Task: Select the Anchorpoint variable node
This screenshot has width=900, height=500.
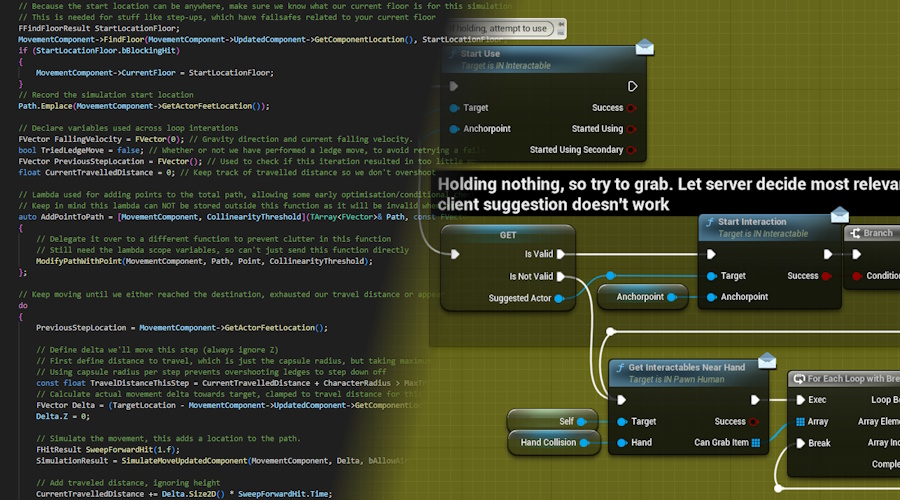Action: pos(642,297)
